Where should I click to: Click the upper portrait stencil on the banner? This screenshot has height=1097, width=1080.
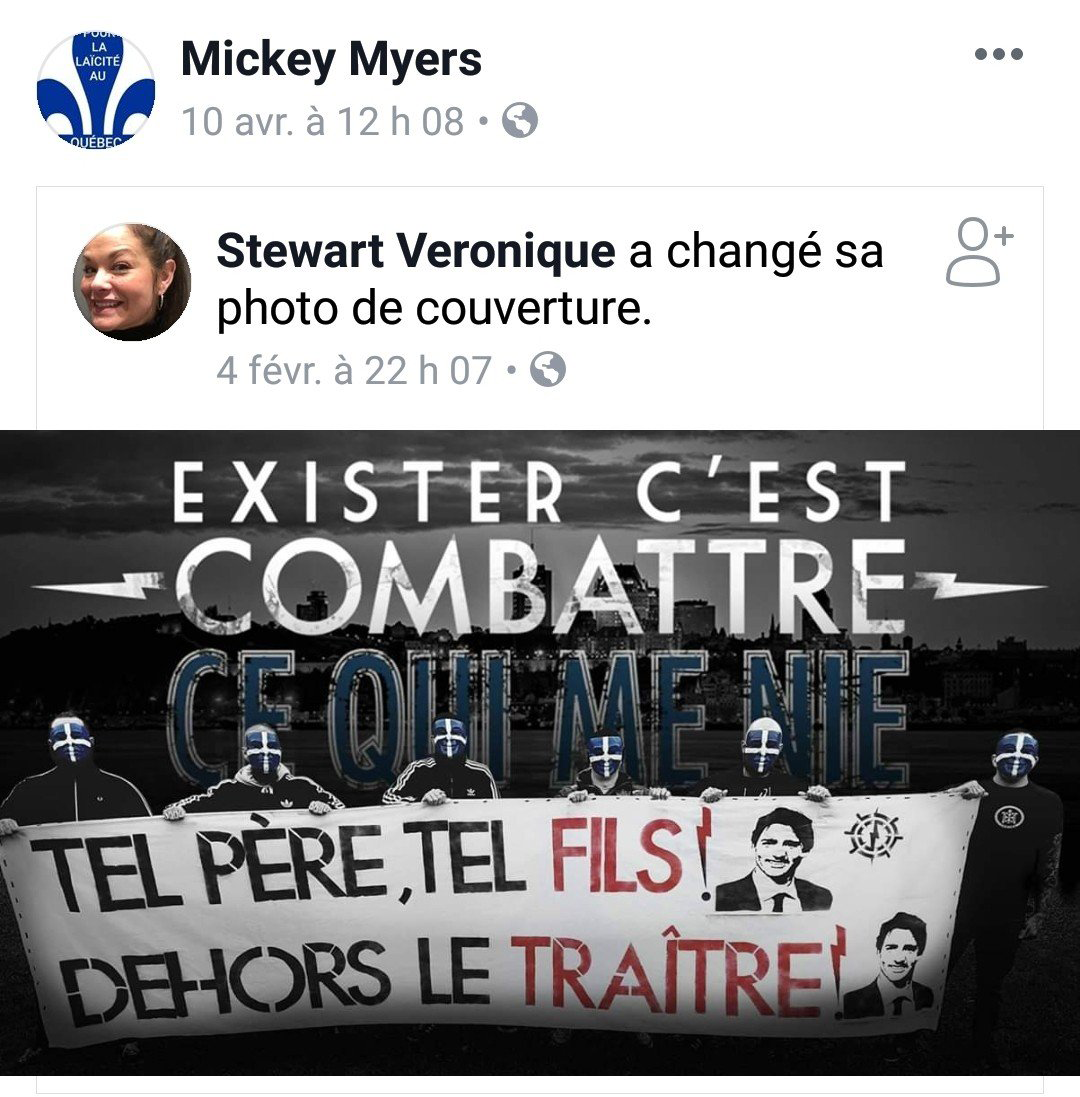coord(774,860)
